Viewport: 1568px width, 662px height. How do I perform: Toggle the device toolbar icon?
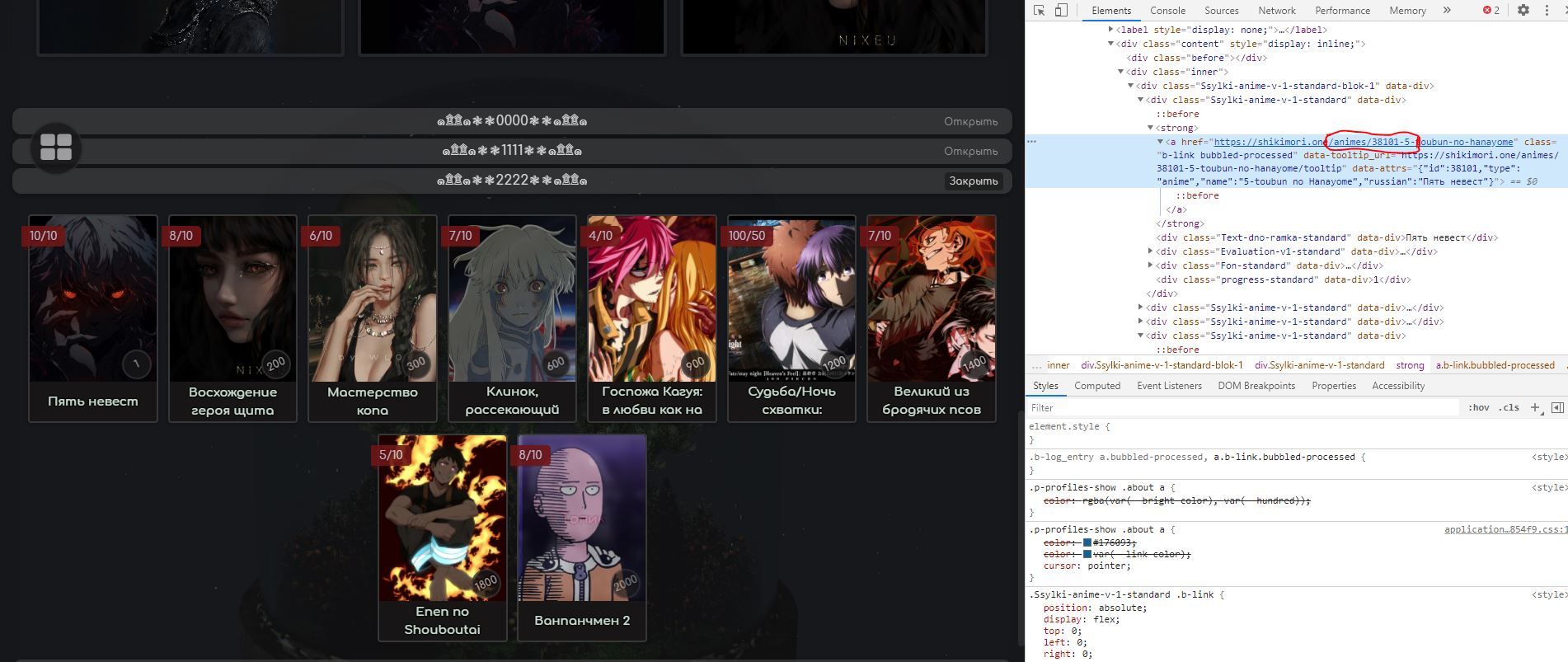point(1061,11)
